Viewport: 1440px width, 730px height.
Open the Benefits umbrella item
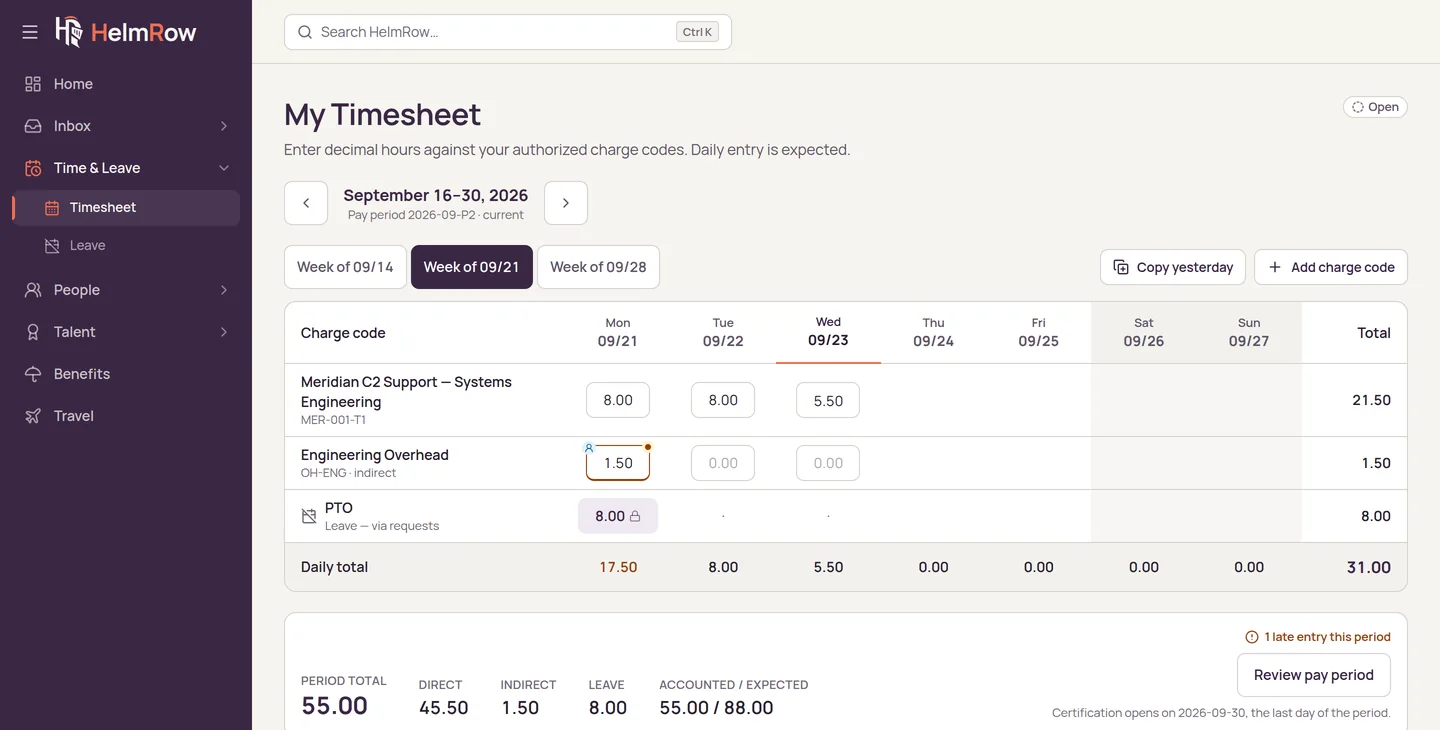(126, 374)
